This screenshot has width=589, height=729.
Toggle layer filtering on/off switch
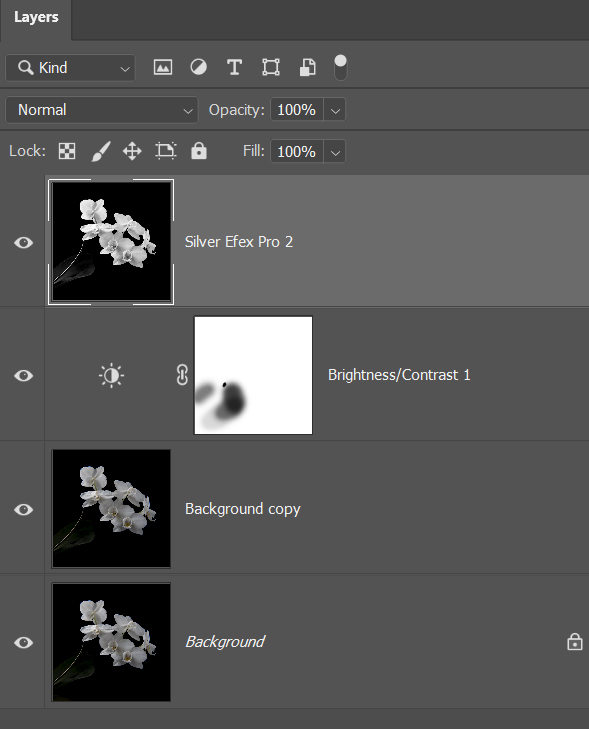[340, 67]
